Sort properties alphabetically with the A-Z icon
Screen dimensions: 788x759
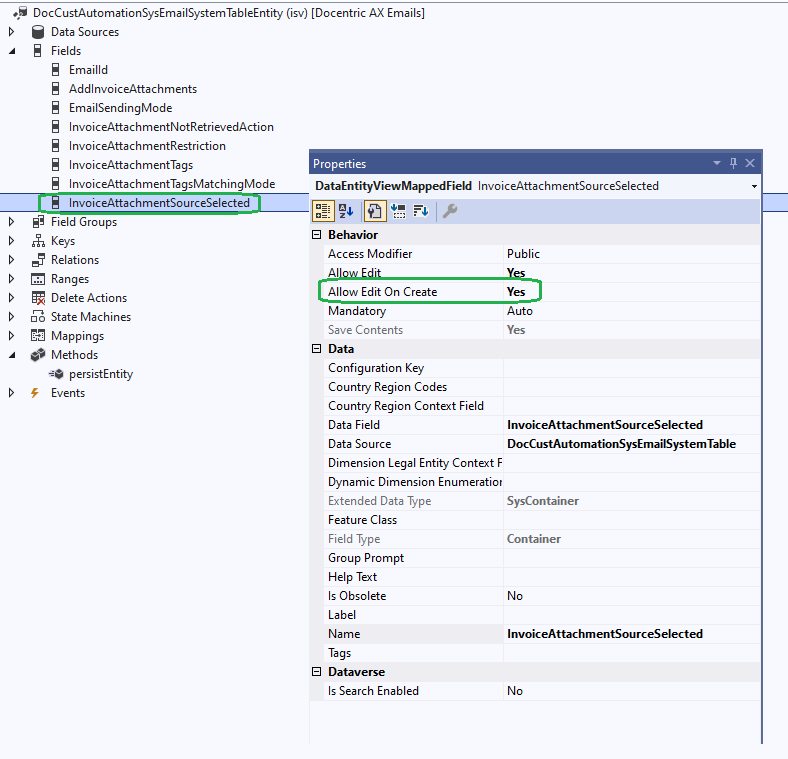point(346,211)
